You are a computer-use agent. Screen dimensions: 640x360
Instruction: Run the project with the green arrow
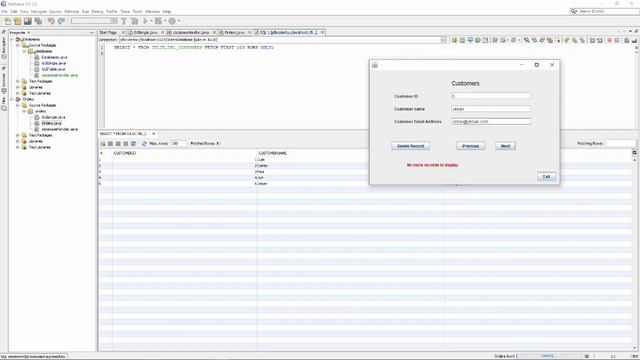tap(145, 21)
